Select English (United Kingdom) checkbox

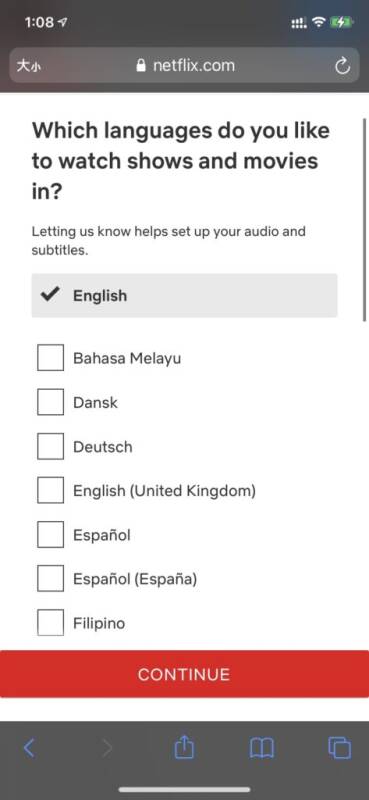[51, 490]
